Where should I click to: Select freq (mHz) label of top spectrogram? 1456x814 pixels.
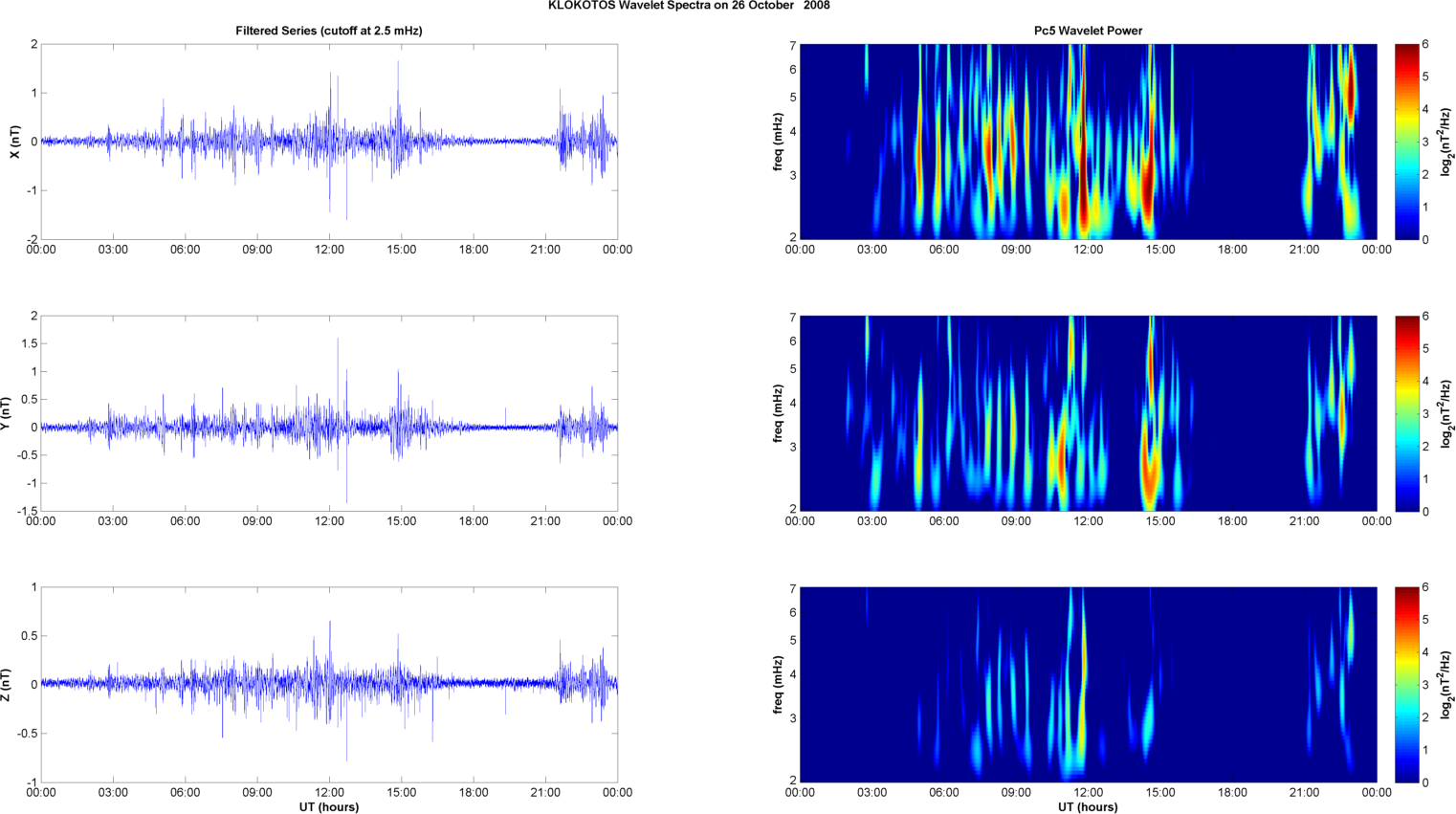click(778, 142)
